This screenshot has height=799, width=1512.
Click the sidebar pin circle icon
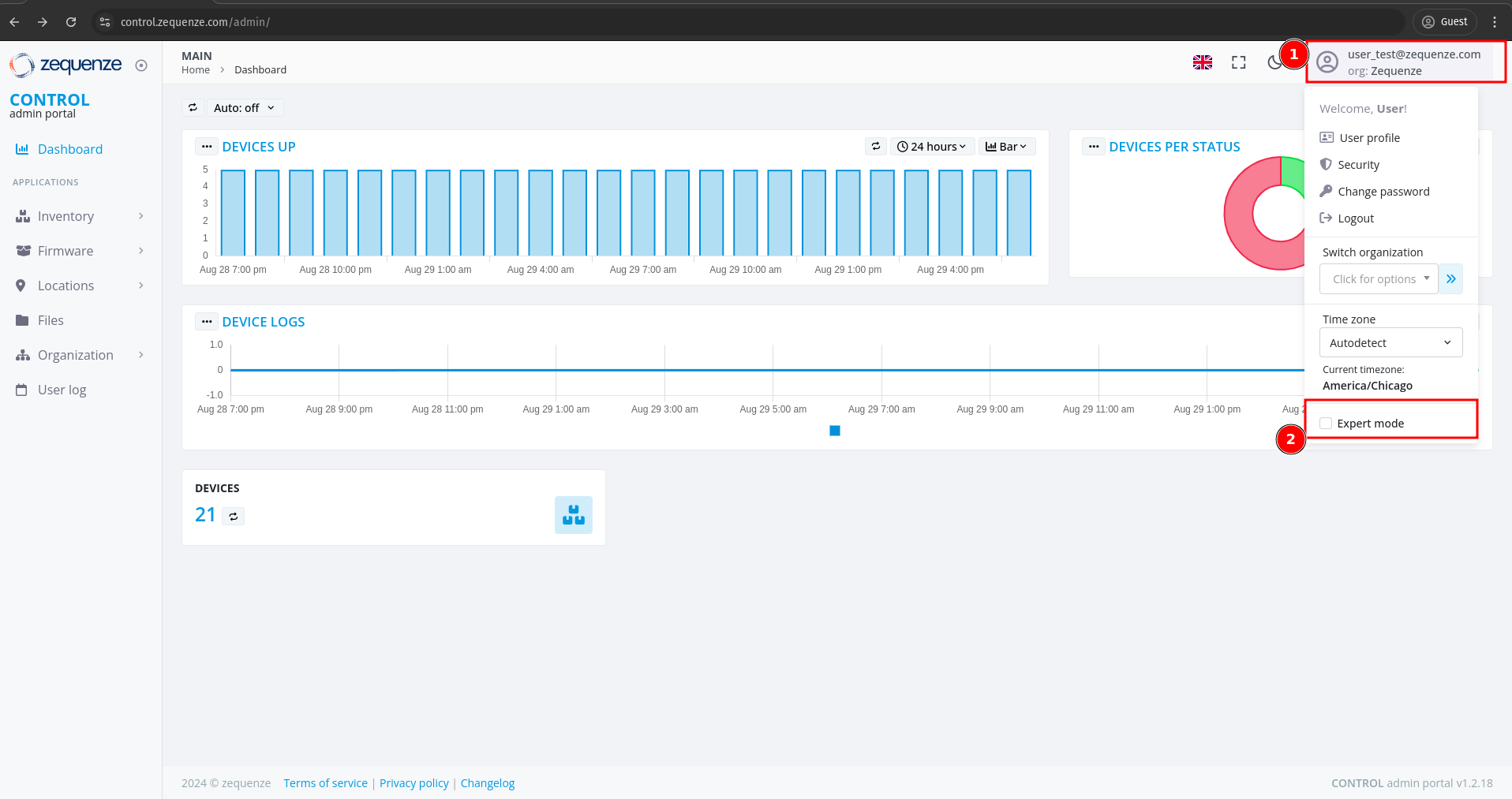(141, 65)
